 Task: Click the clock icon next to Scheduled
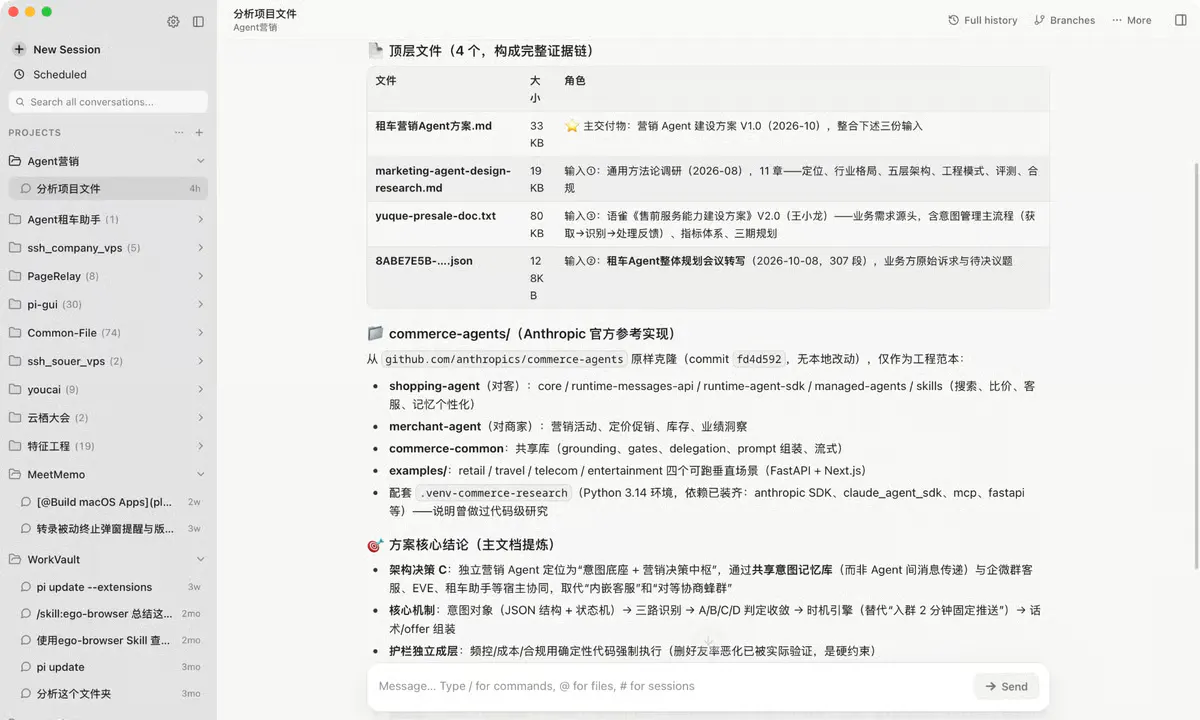point(19,74)
